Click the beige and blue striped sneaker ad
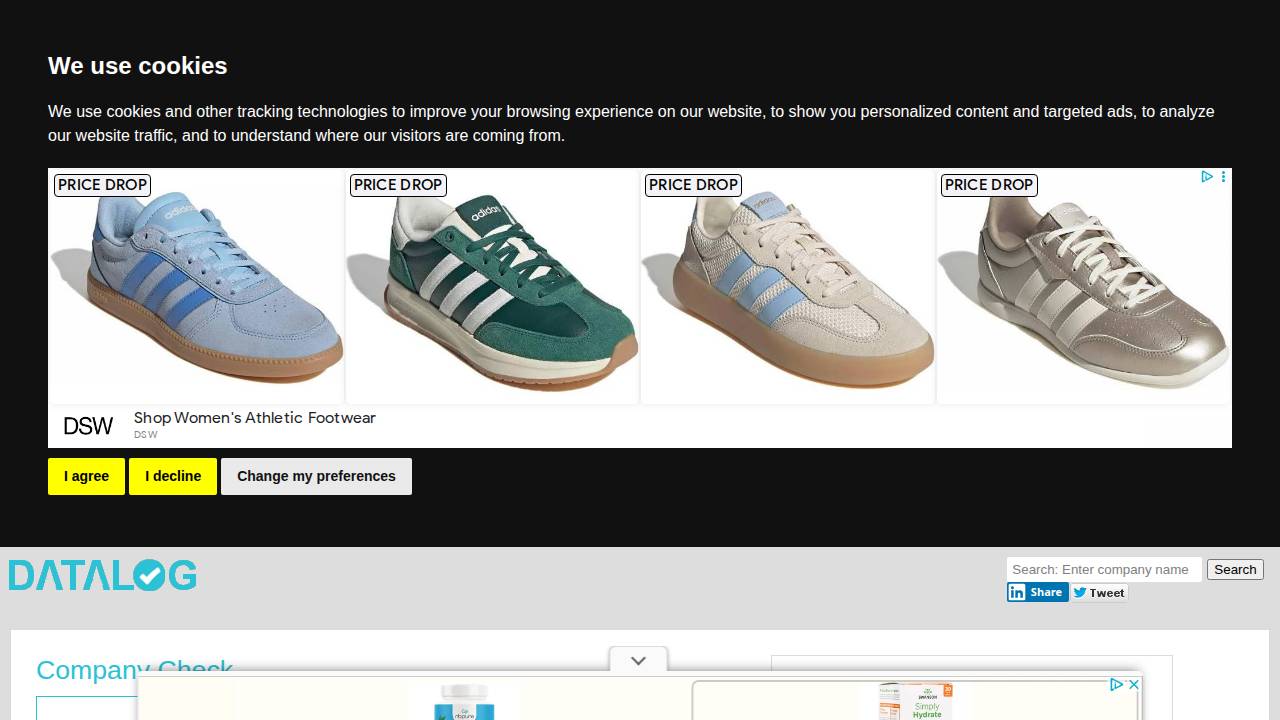The image size is (1280, 720). (788, 286)
